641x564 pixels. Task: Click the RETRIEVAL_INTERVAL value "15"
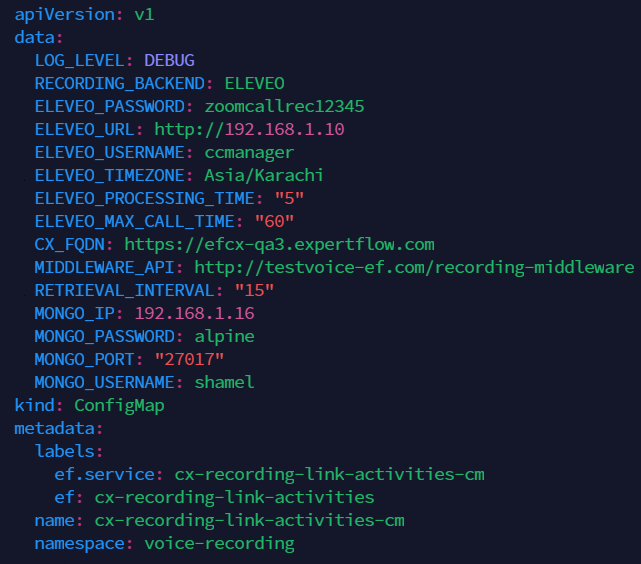pos(254,291)
